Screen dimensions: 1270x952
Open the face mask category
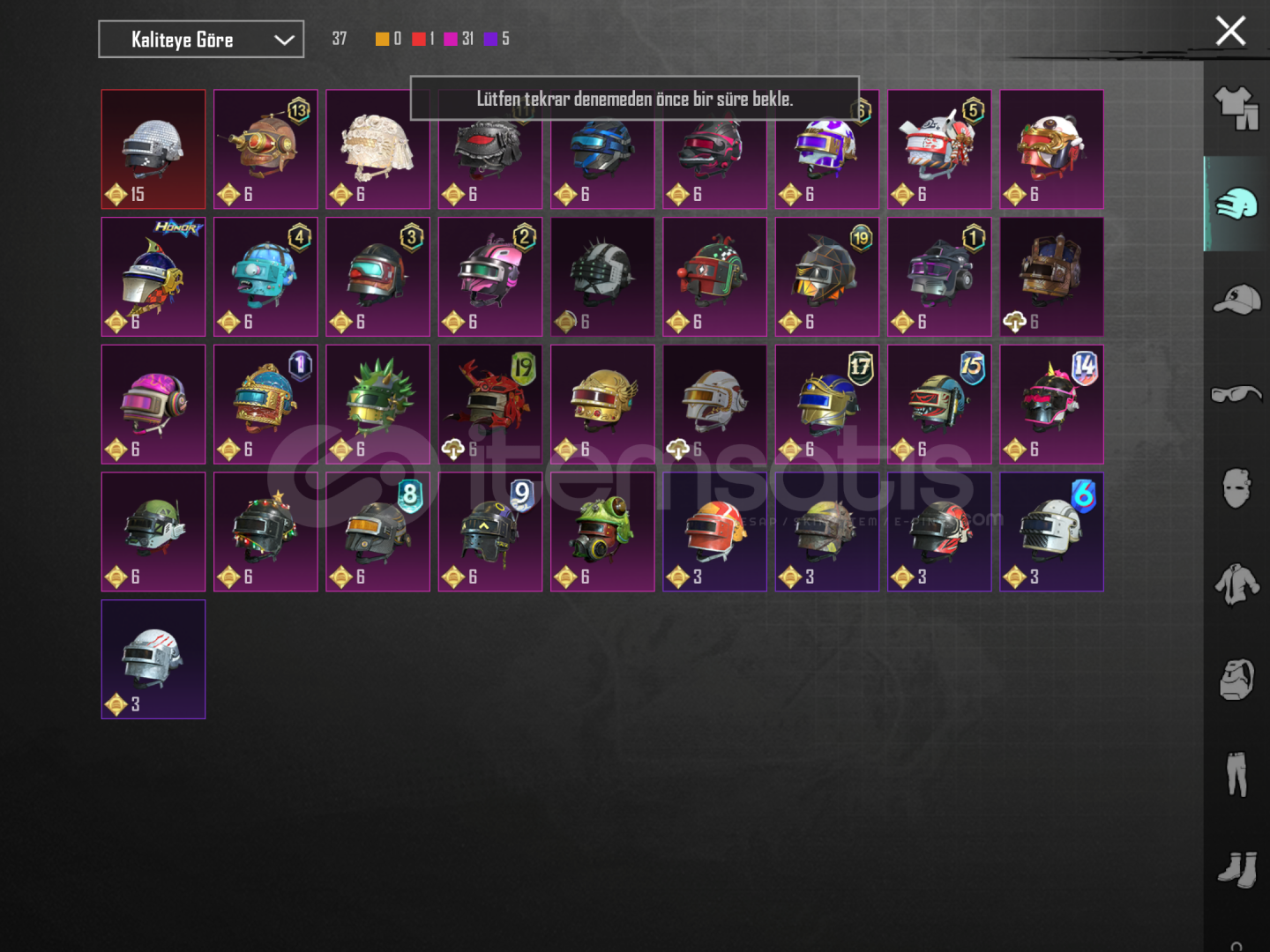1236,487
